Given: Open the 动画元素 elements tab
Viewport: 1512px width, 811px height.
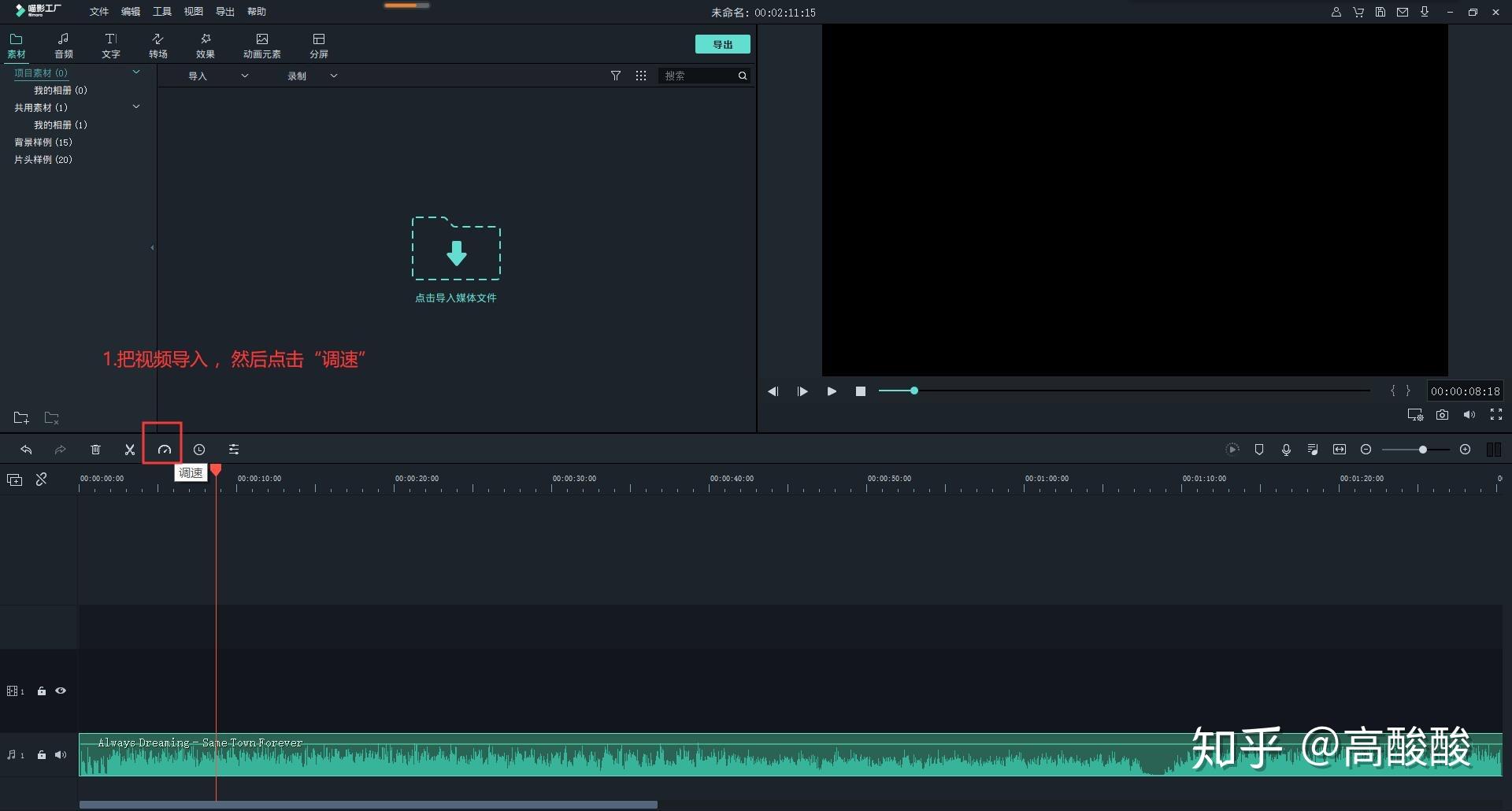Looking at the screenshot, I should pos(262,46).
